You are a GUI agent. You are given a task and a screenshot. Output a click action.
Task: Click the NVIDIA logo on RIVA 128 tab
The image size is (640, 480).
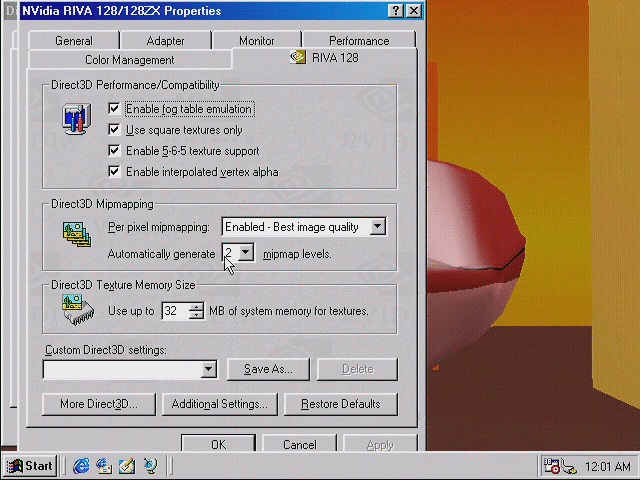298,57
